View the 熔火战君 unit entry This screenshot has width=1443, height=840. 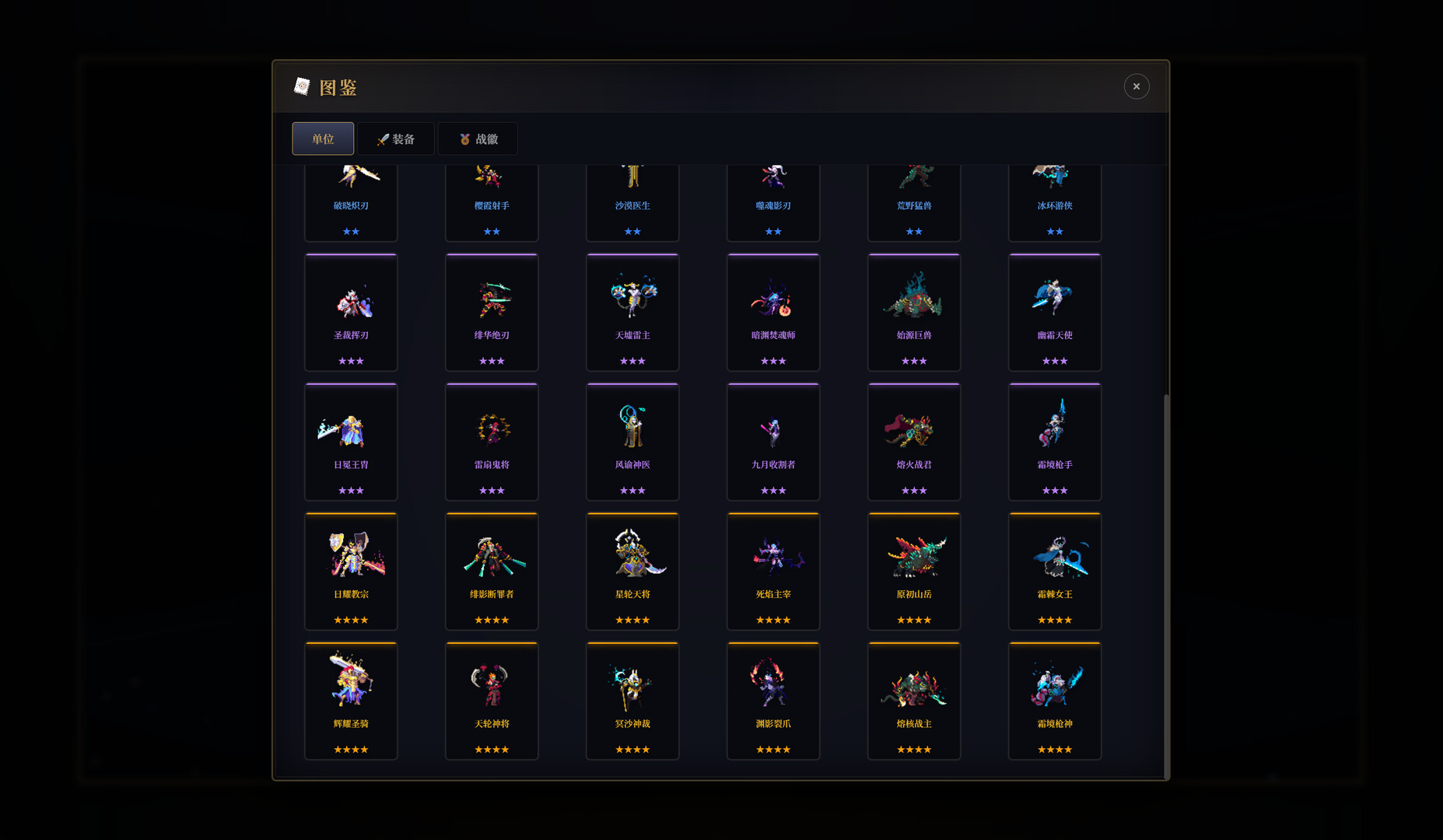(914, 442)
